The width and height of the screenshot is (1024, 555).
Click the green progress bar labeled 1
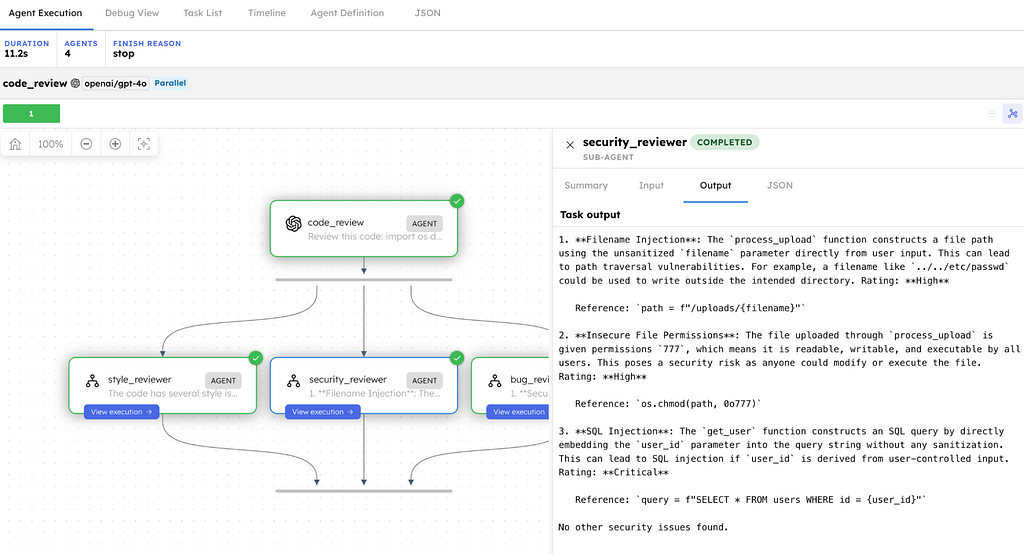[x=31, y=114]
